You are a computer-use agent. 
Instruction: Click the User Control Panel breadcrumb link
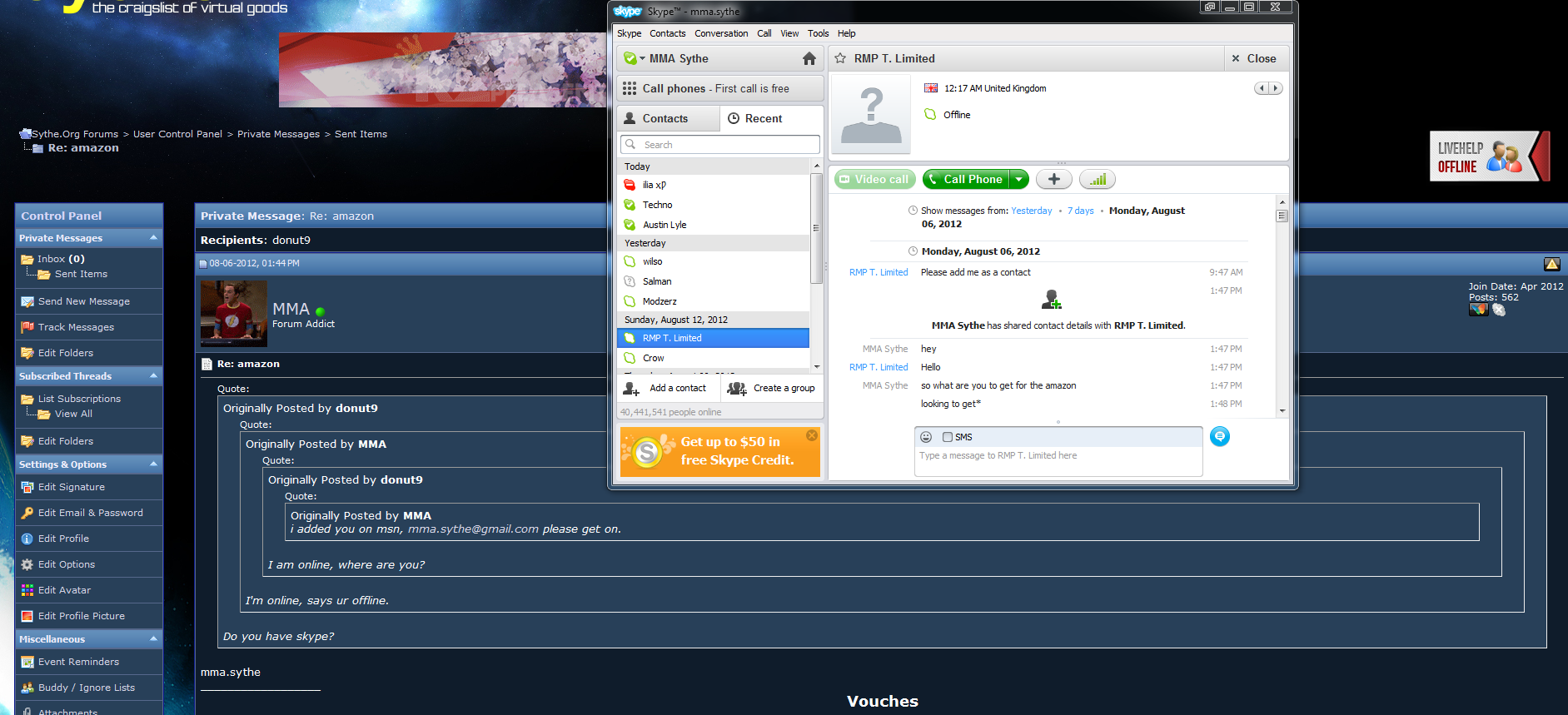click(x=177, y=134)
